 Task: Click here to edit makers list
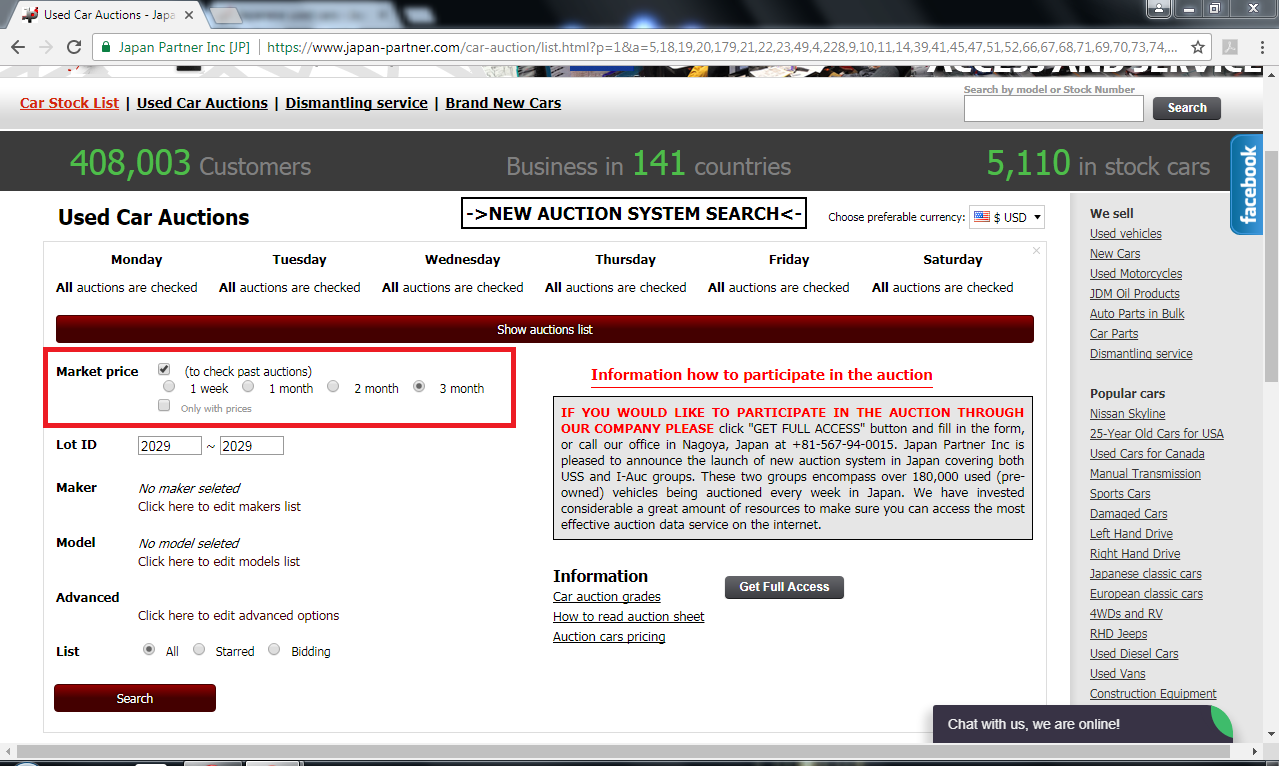click(219, 506)
